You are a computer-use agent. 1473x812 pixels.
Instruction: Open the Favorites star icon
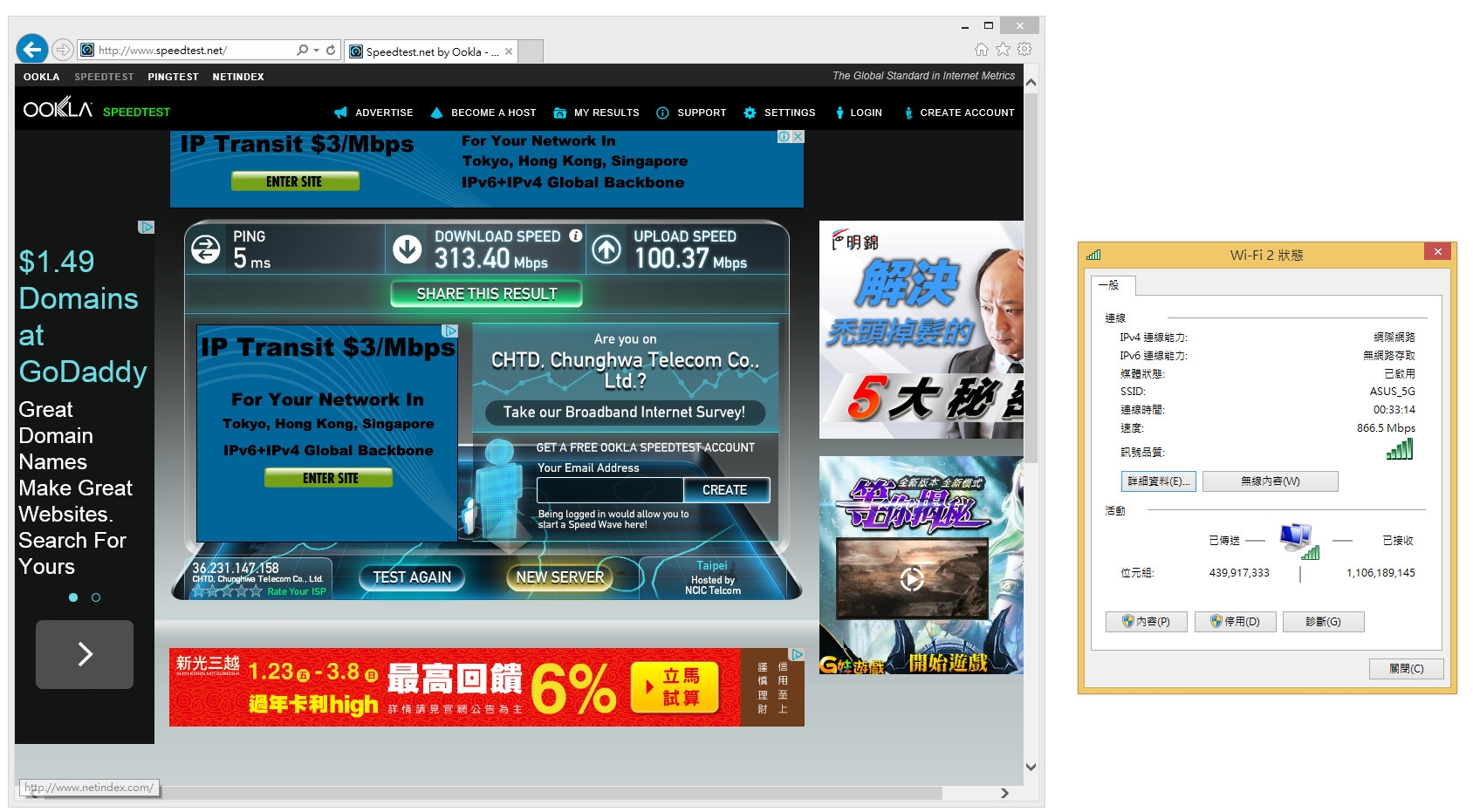pyautogui.click(x=1003, y=50)
